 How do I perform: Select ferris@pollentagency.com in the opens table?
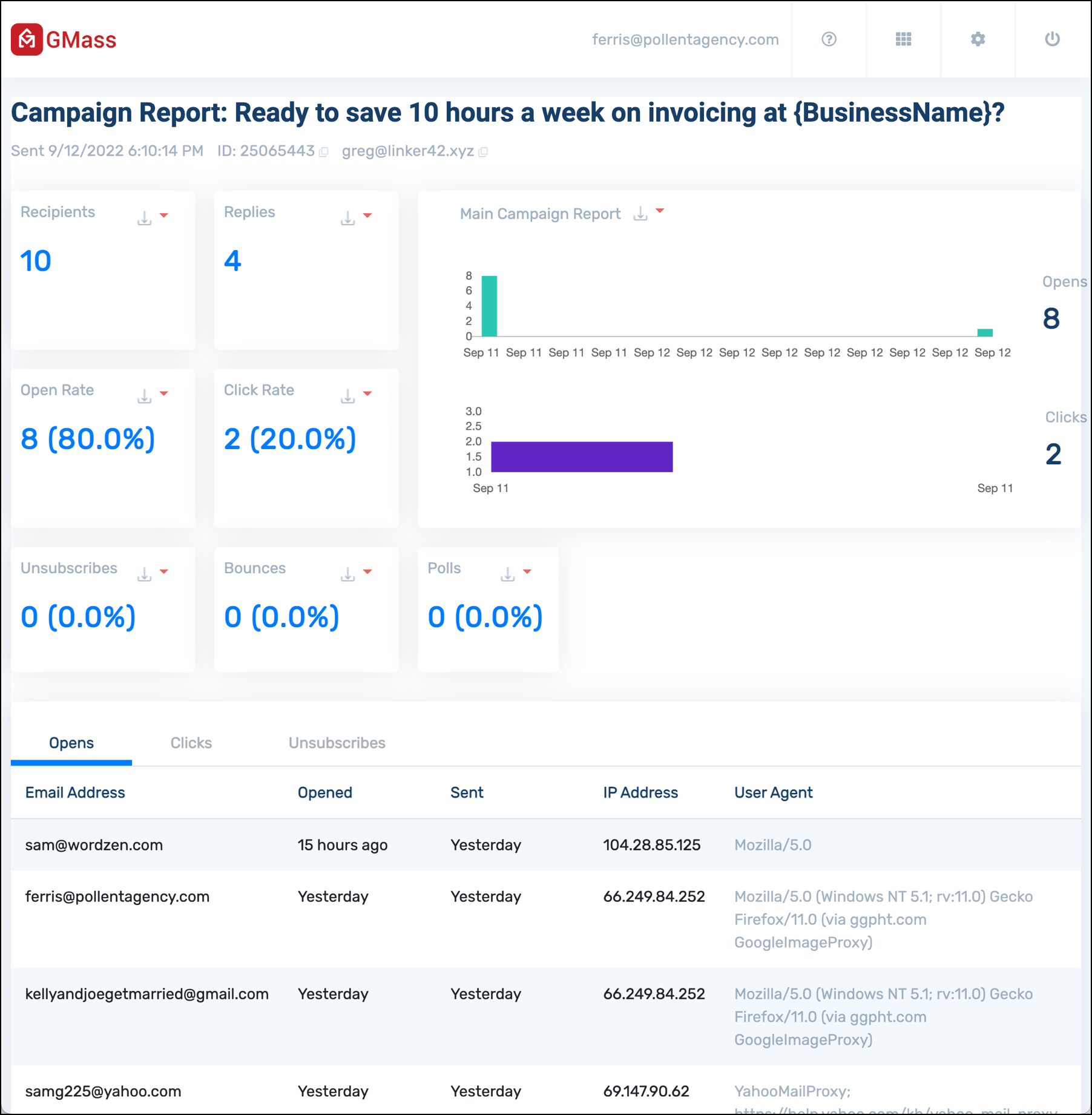point(117,896)
